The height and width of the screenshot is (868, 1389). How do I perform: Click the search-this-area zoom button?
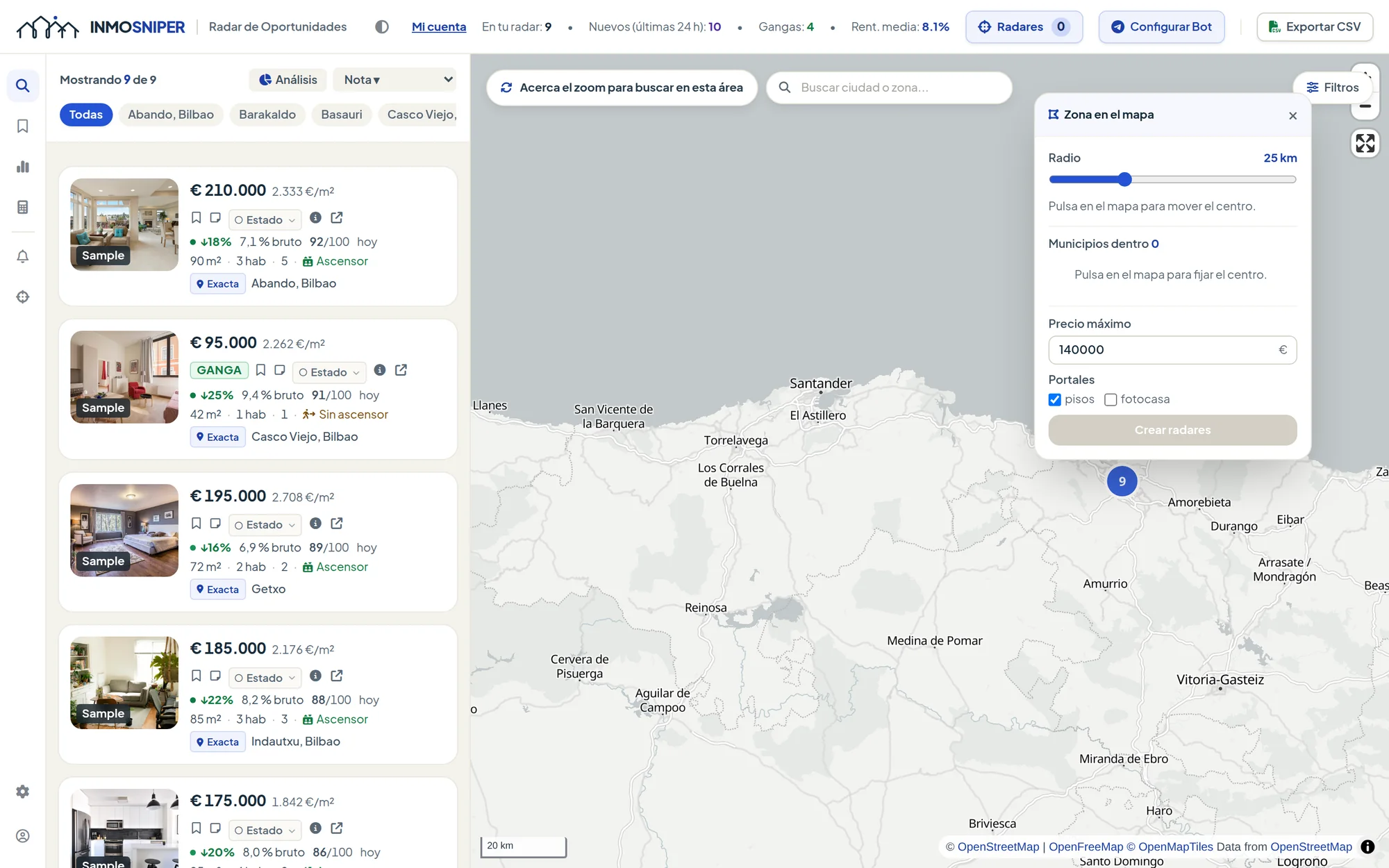622,87
